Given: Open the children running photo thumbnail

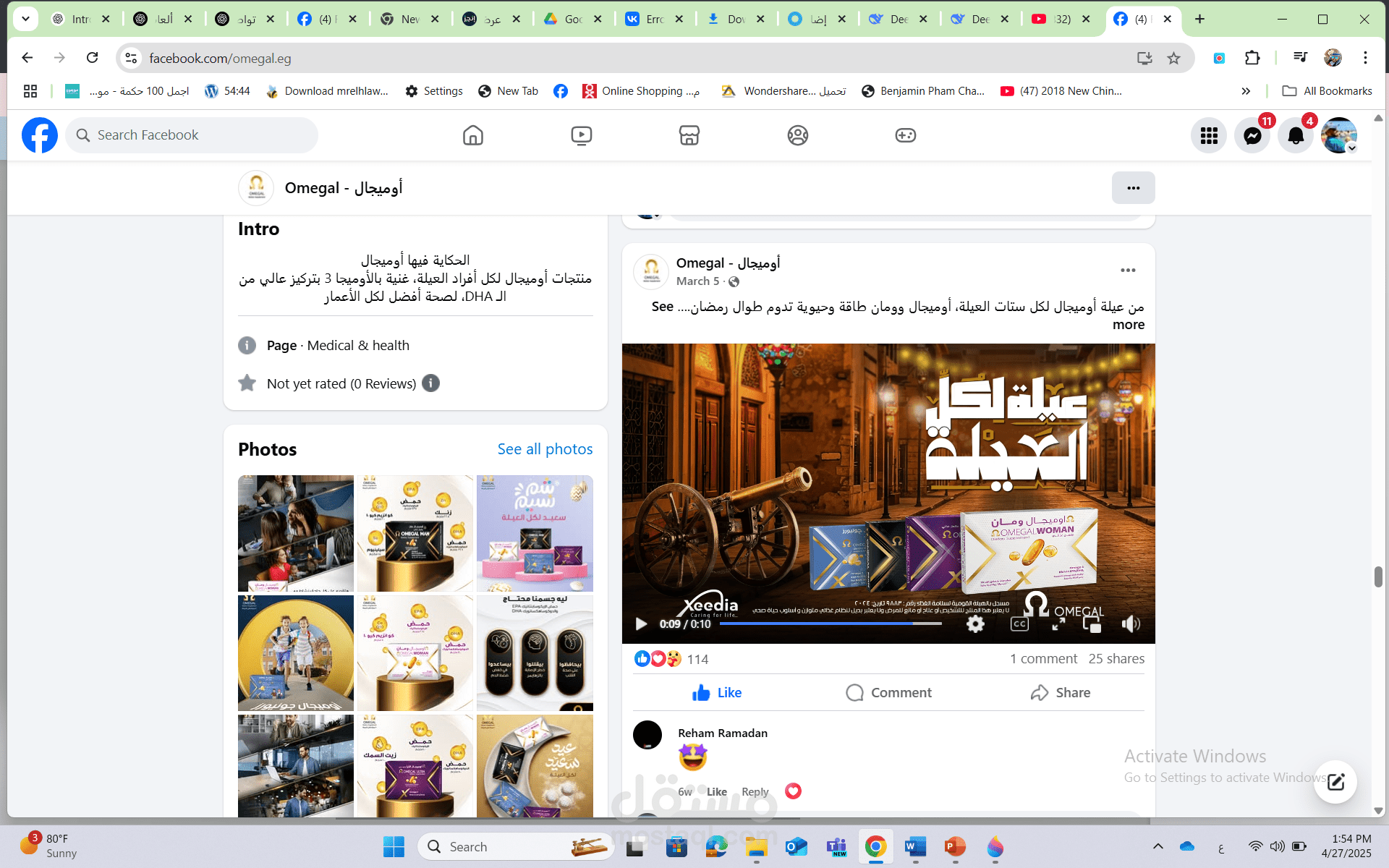Looking at the screenshot, I should click(296, 653).
